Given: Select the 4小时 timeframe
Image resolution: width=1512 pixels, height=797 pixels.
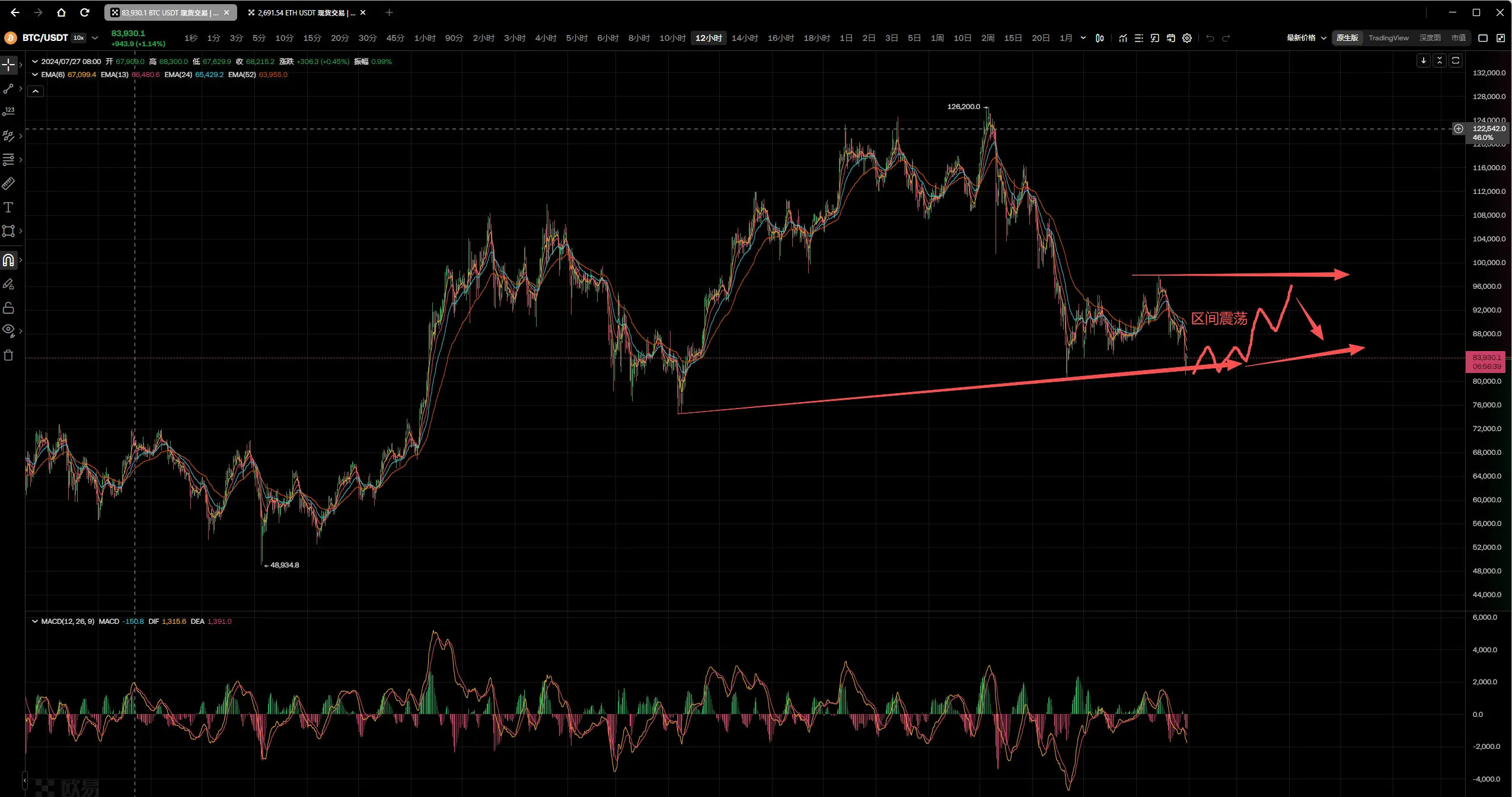Looking at the screenshot, I should tap(546, 38).
